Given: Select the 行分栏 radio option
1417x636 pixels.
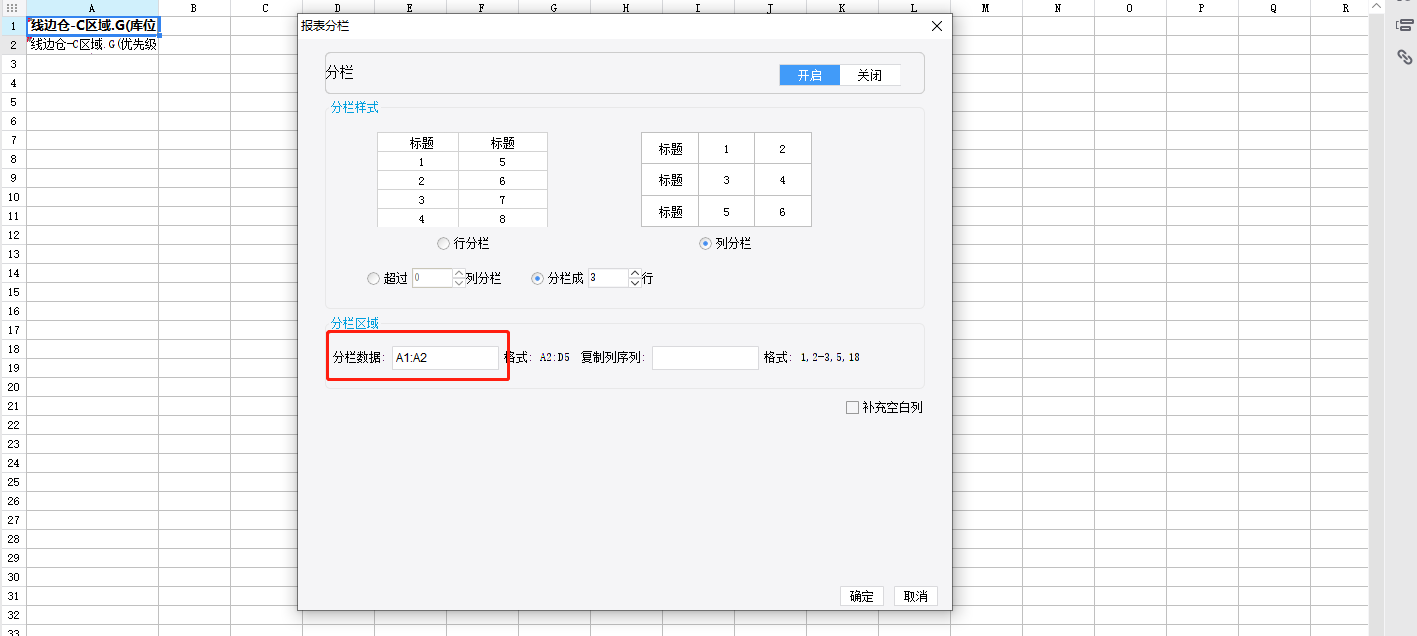Looking at the screenshot, I should point(443,243).
